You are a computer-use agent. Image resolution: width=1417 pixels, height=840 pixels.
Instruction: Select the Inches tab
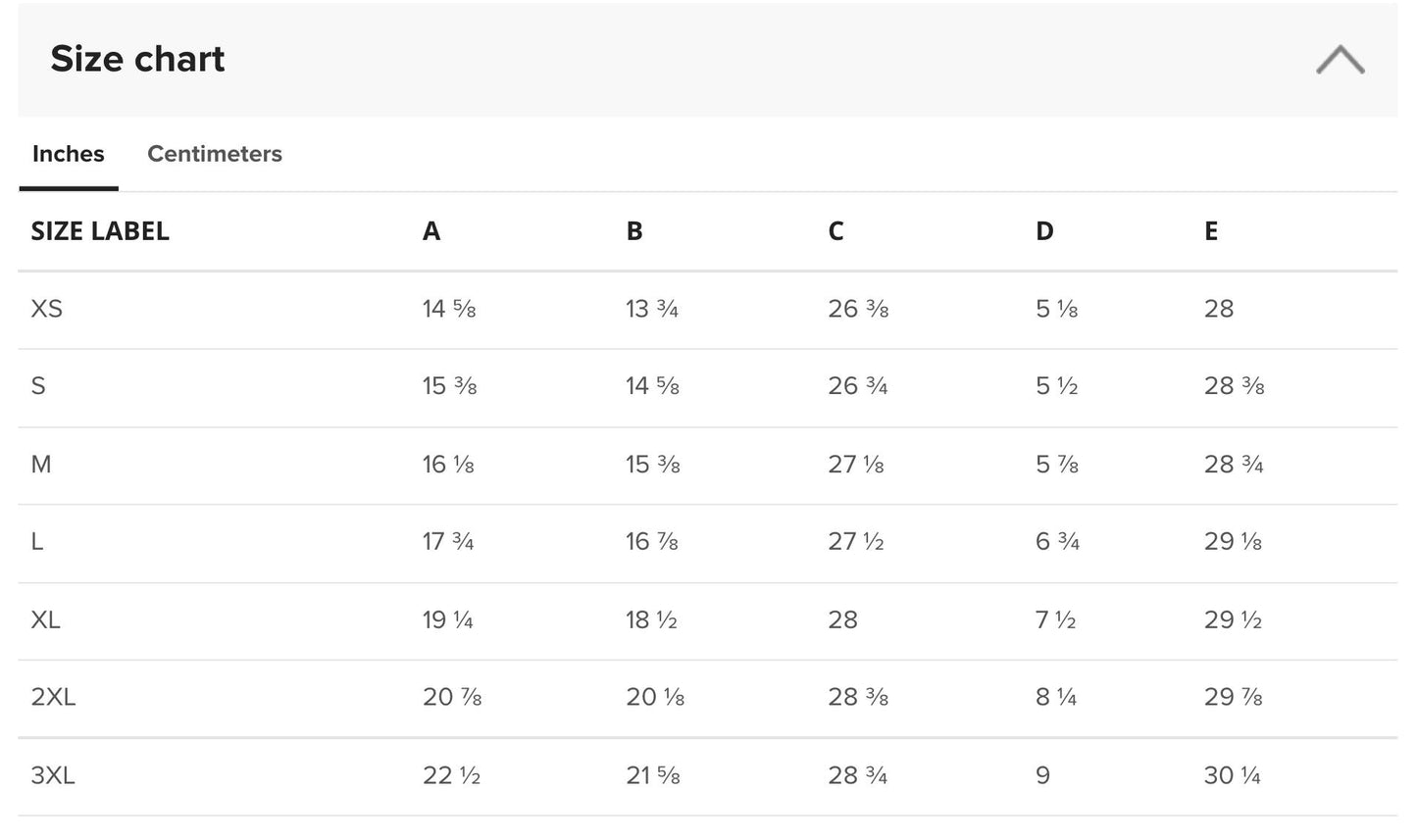(69, 154)
